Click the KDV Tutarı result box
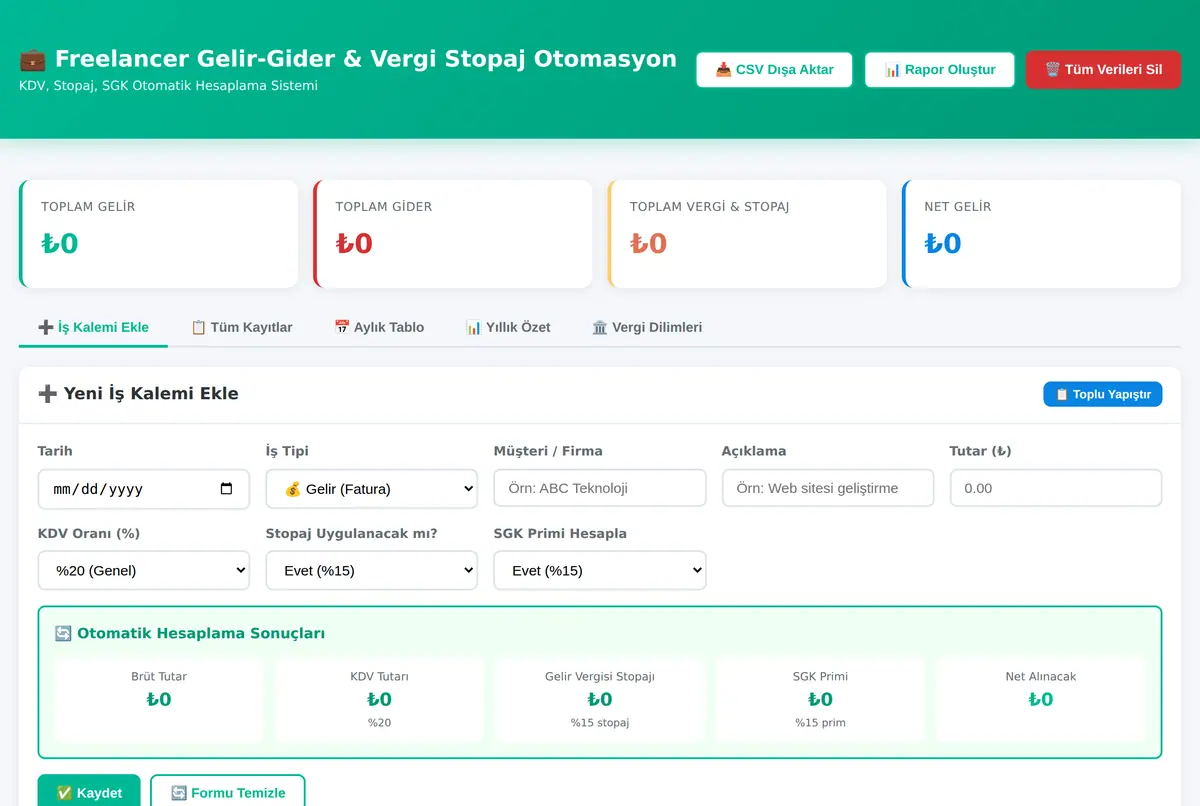This screenshot has height=806, width=1200. point(379,699)
